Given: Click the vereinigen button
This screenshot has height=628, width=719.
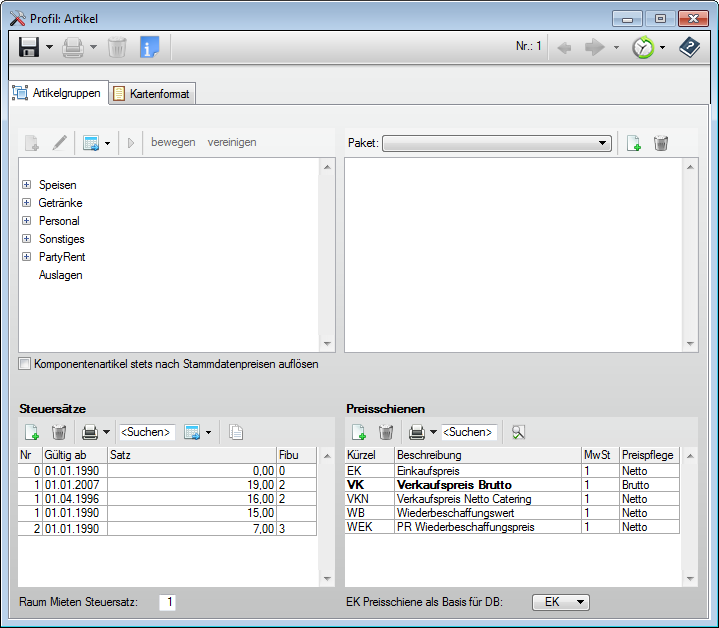Looking at the screenshot, I should click(232, 142).
